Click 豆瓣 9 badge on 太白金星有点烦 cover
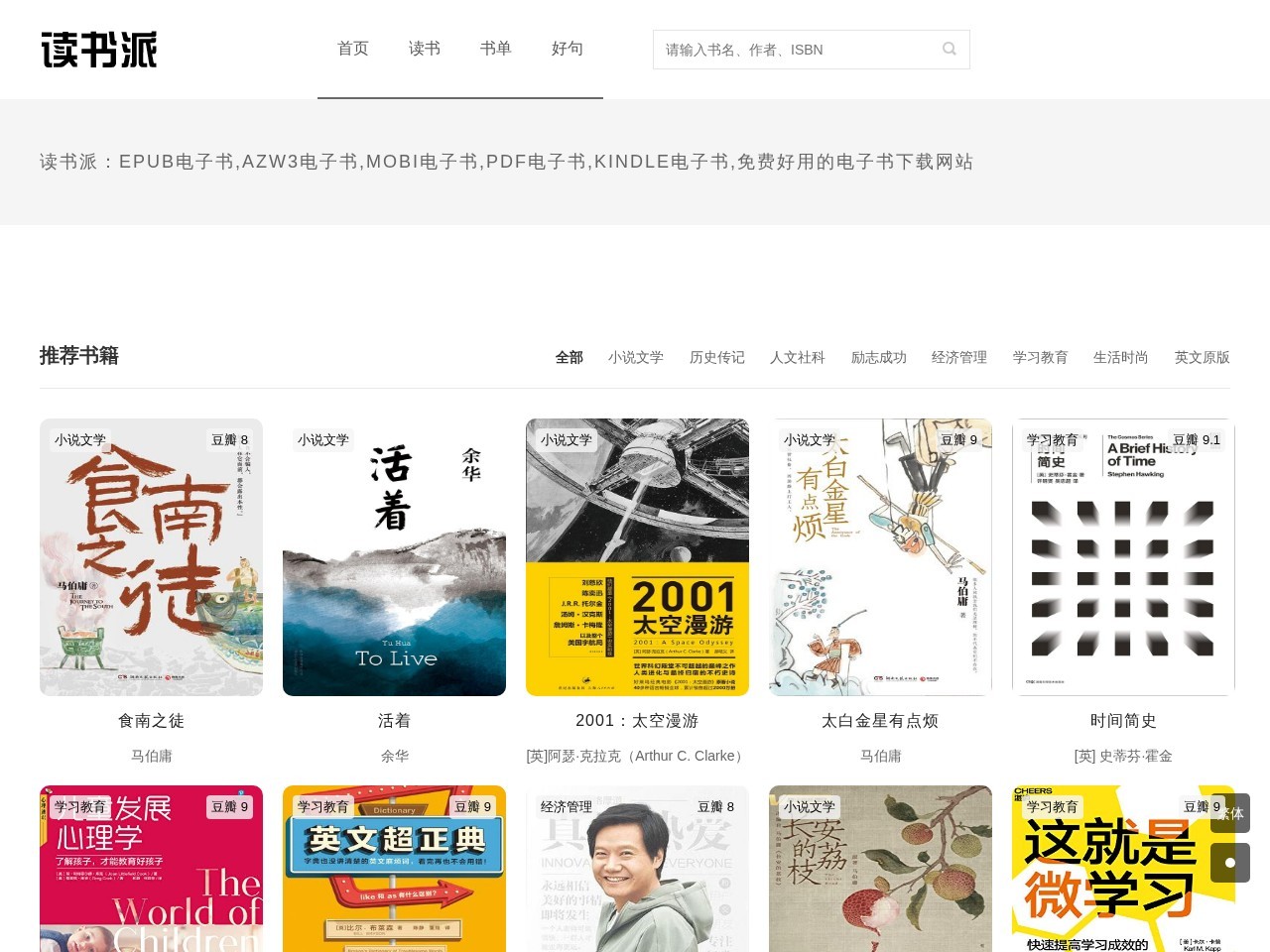The image size is (1270, 952). coord(959,440)
